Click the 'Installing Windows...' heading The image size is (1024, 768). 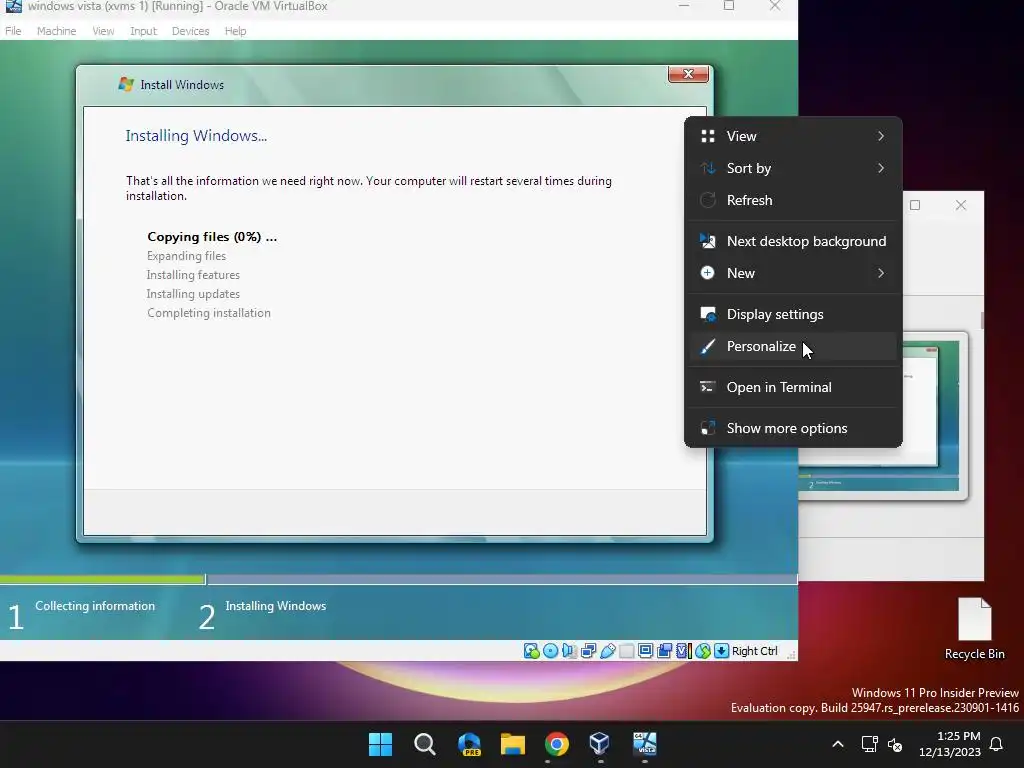196,136
